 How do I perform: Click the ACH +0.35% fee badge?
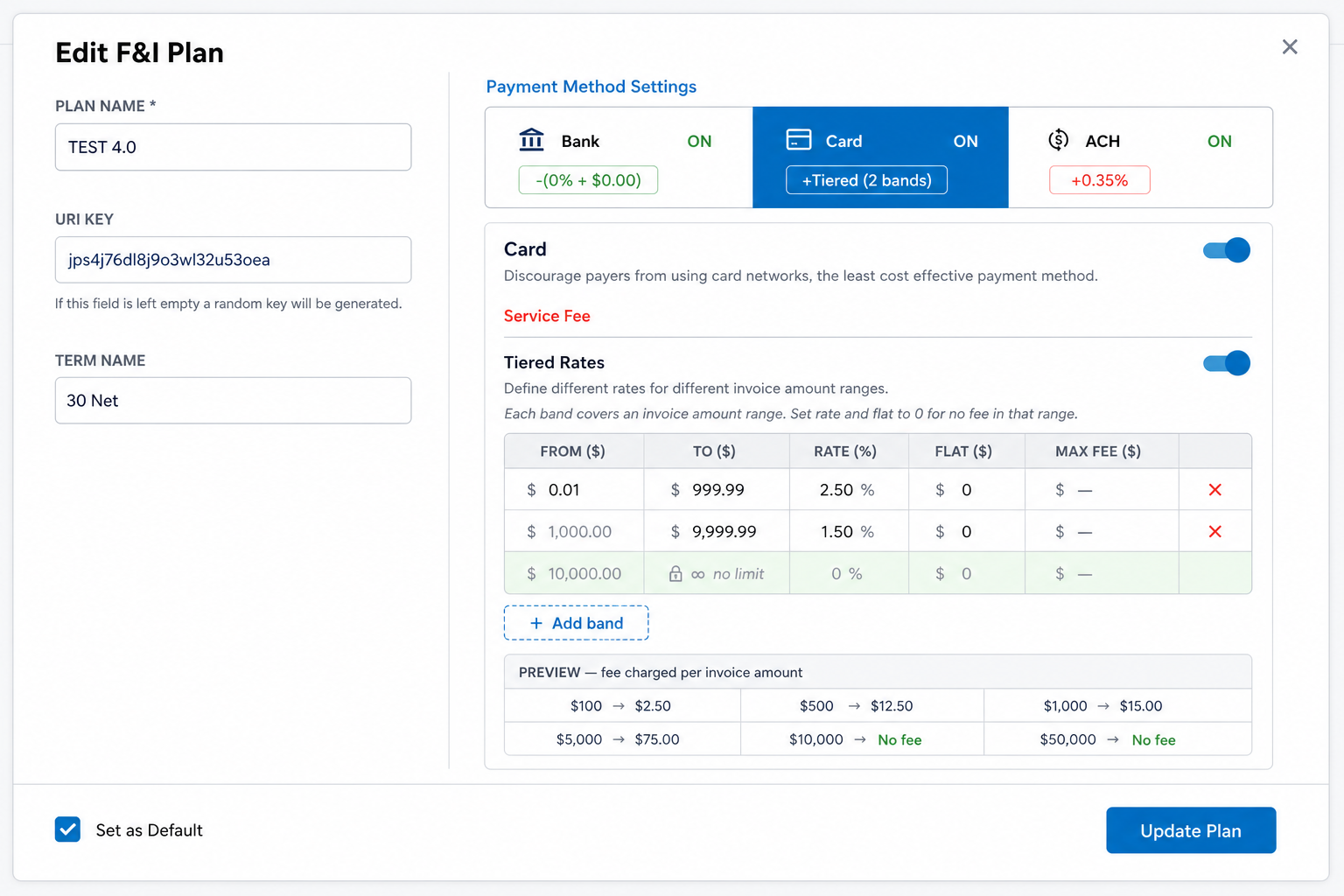pos(1100,180)
